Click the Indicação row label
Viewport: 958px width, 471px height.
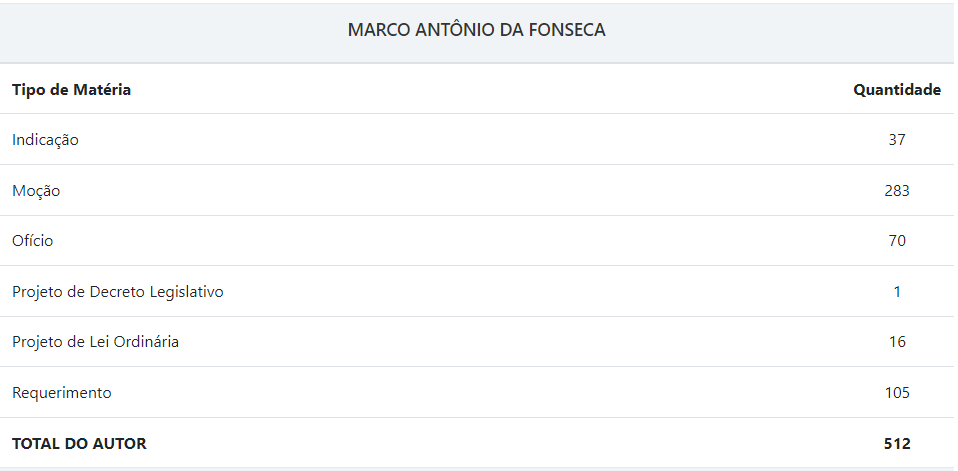(x=45, y=140)
